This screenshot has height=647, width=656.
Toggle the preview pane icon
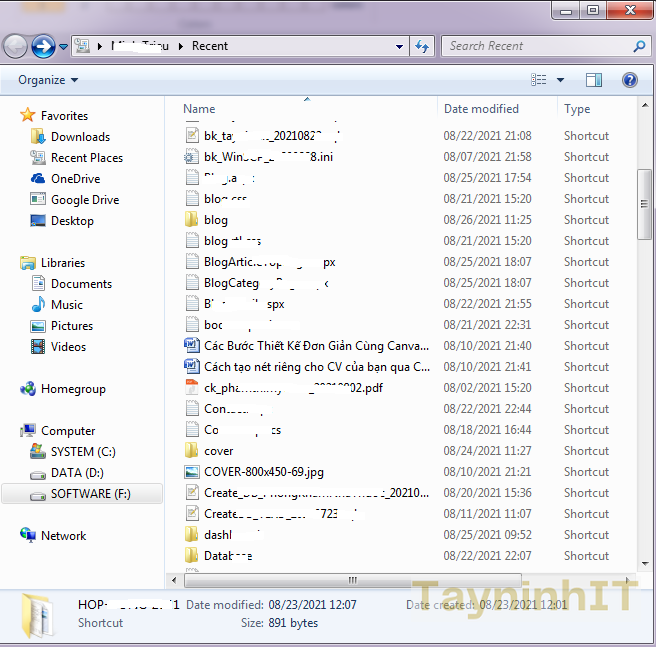point(594,80)
